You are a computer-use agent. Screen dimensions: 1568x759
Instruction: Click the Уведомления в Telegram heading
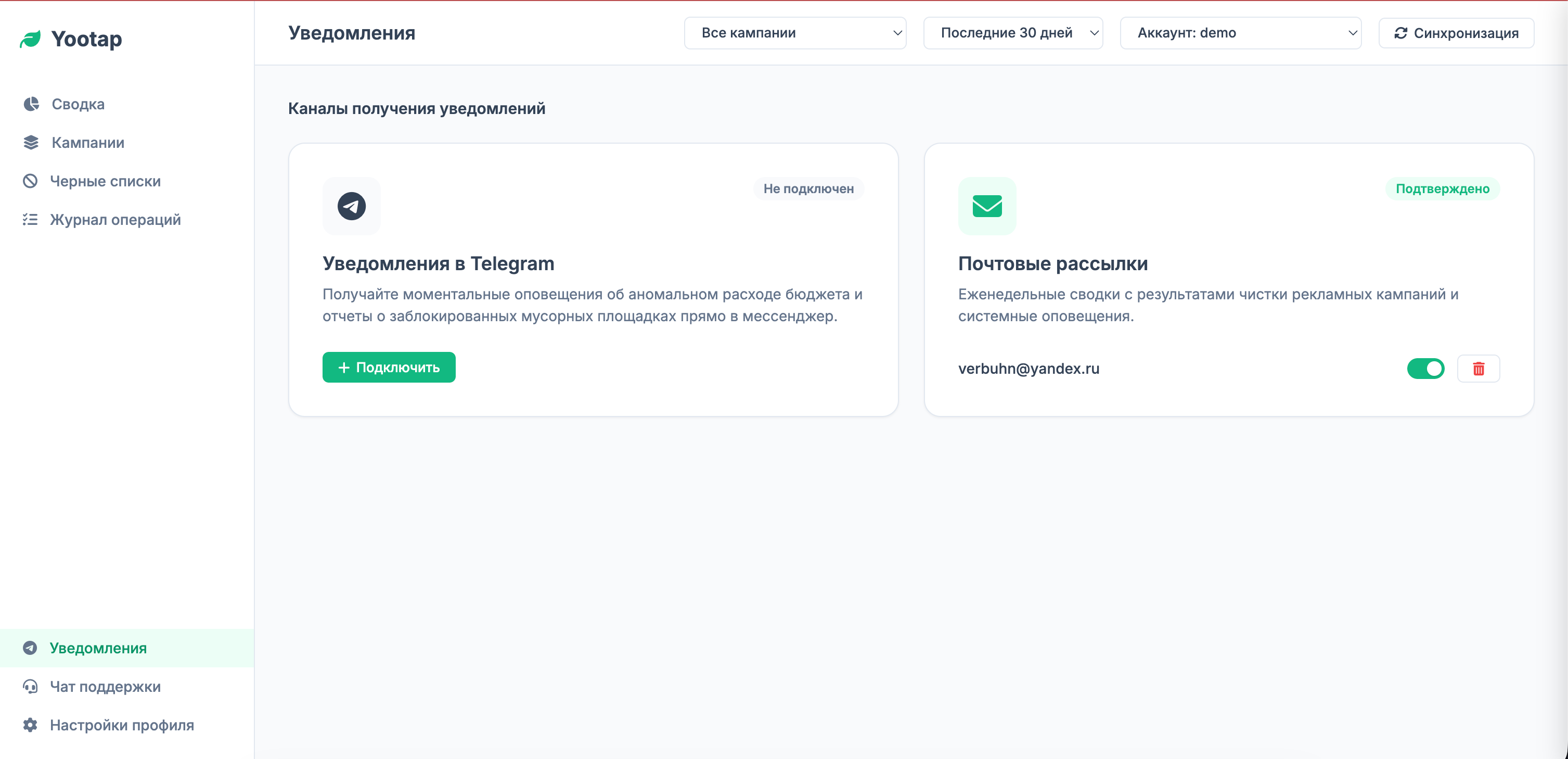pos(438,264)
